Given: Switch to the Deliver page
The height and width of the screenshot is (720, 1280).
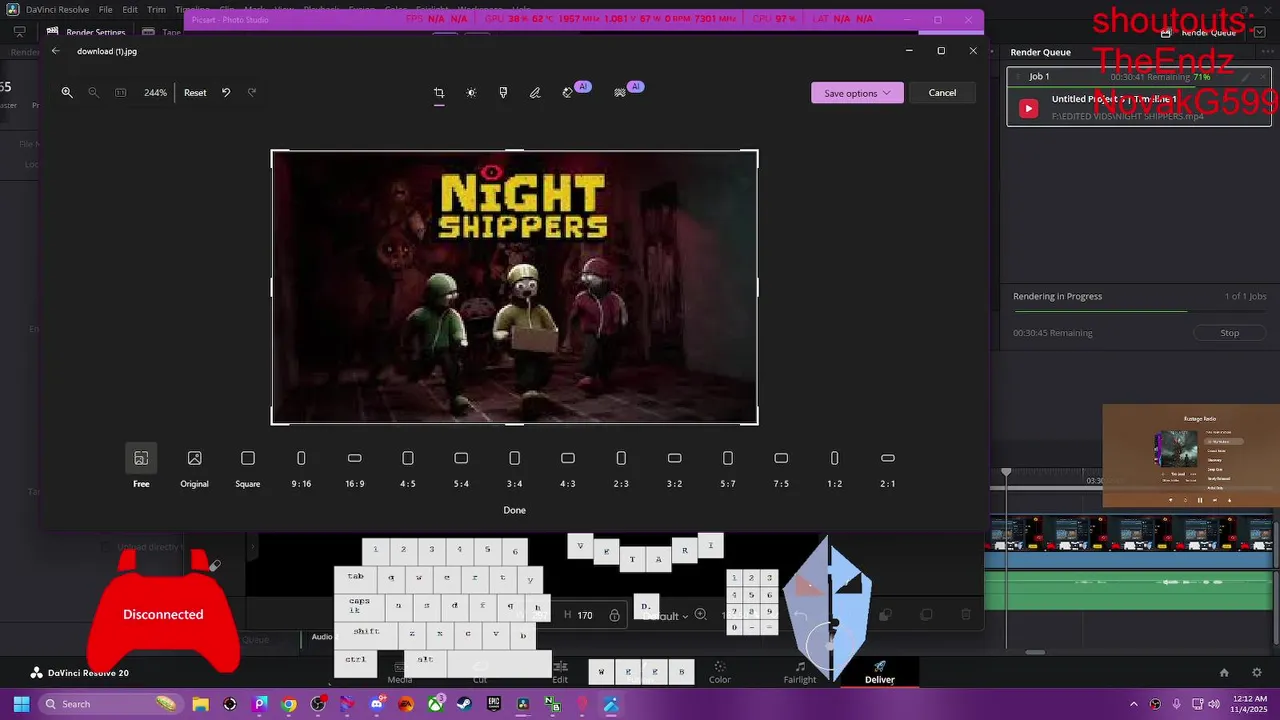Looking at the screenshot, I should click(880, 672).
